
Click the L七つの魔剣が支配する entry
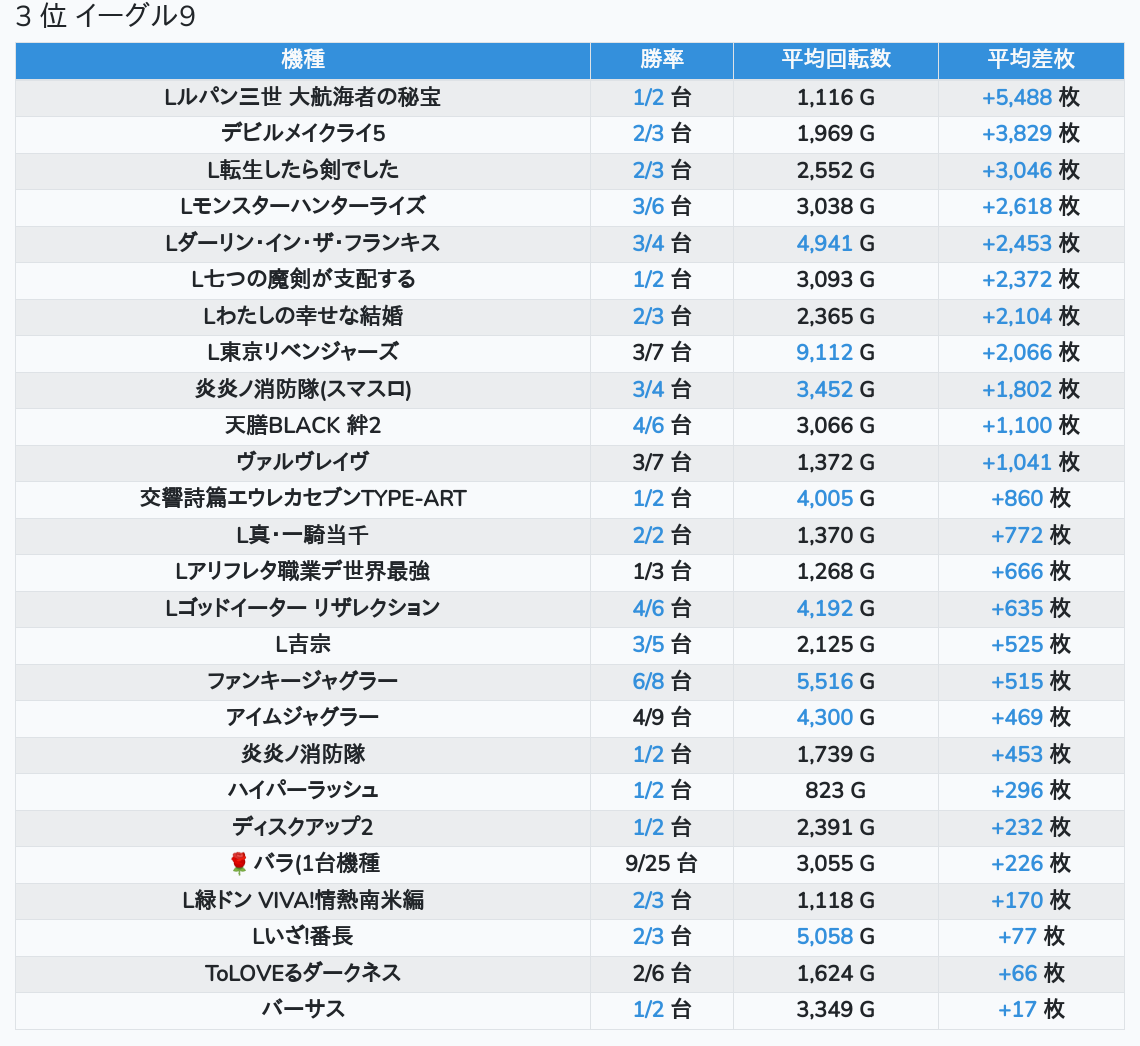(x=302, y=279)
